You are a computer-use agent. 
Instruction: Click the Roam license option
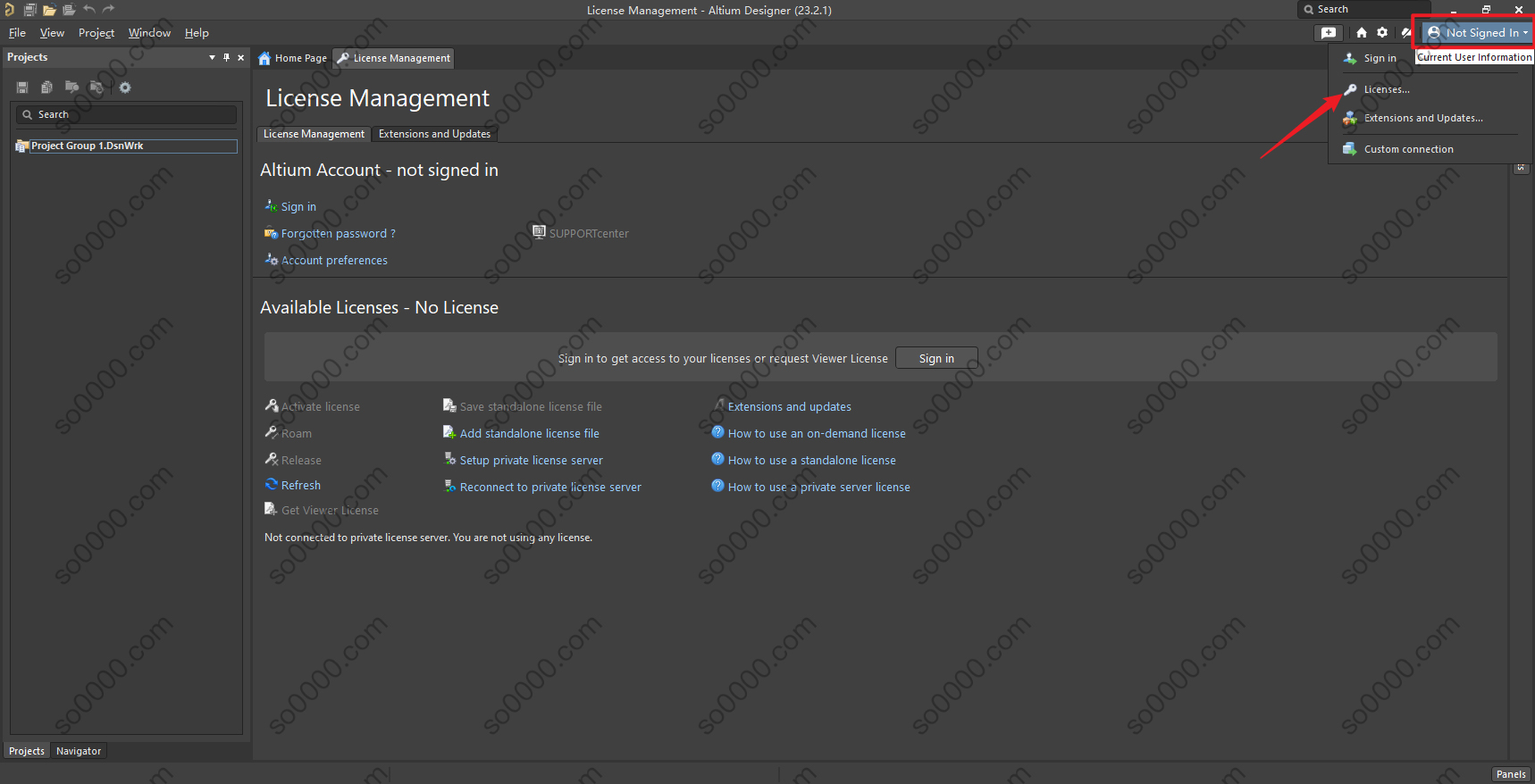pyautogui.click(x=296, y=433)
